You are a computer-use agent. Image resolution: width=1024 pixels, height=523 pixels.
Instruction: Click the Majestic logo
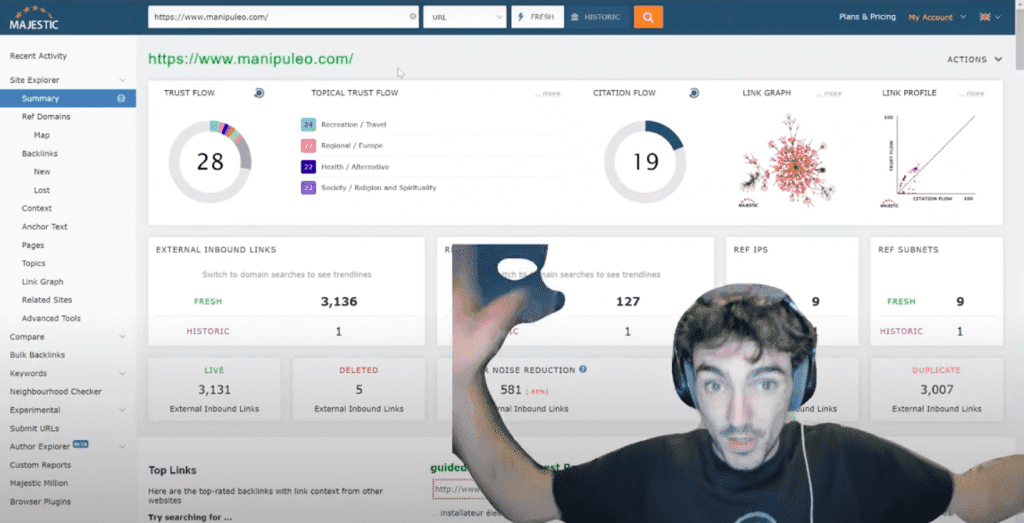click(34, 18)
